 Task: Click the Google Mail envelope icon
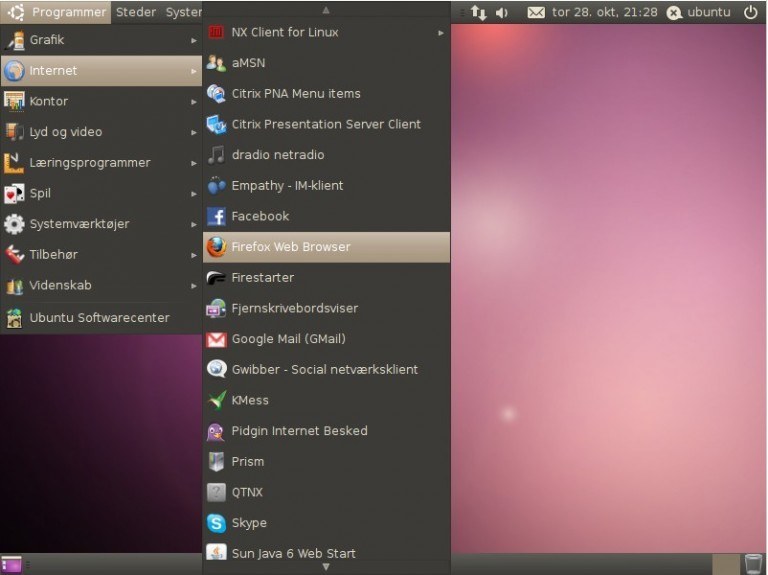[216, 339]
